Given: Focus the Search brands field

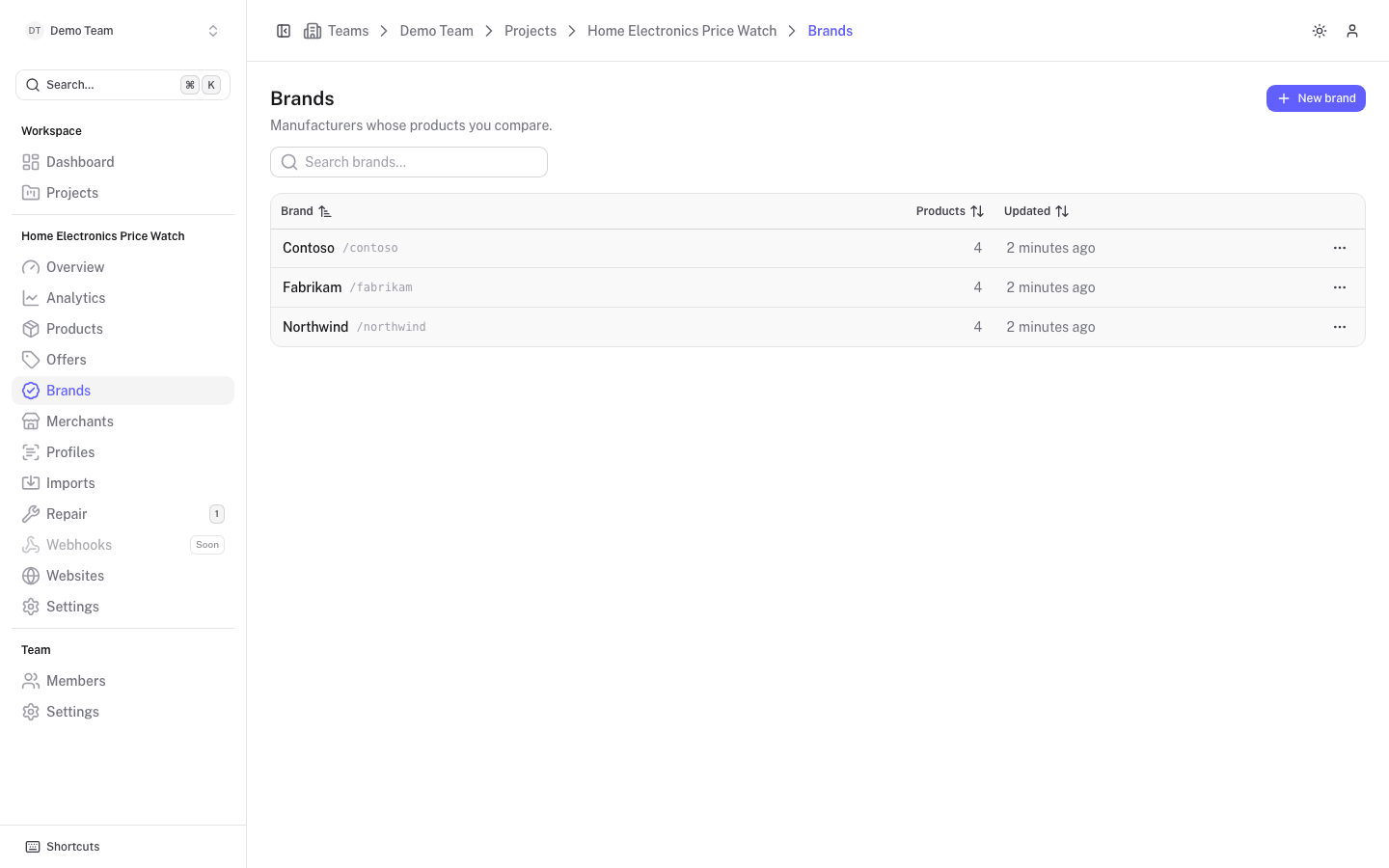Looking at the screenshot, I should (x=409, y=162).
